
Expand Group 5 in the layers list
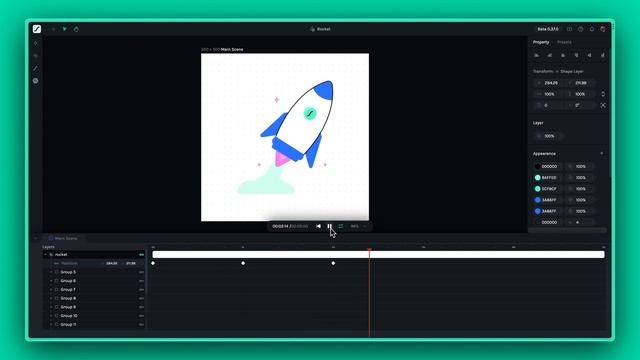tap(51, 272)
